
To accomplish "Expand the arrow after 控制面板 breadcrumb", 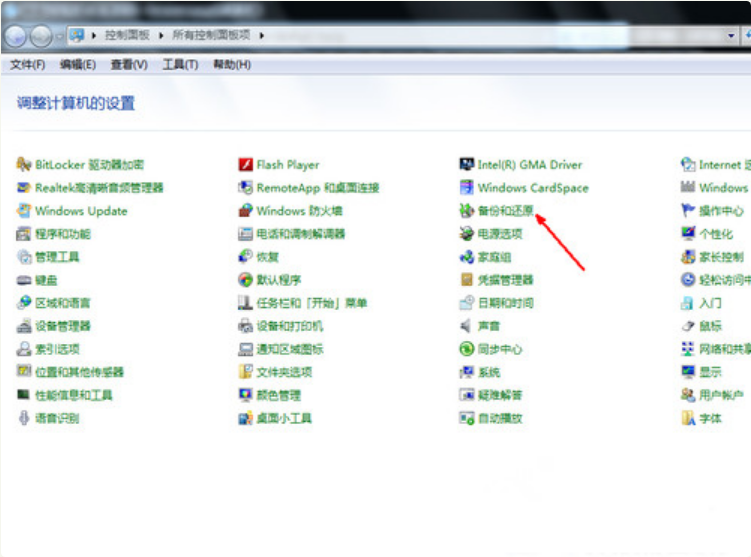I will point(161,35).
